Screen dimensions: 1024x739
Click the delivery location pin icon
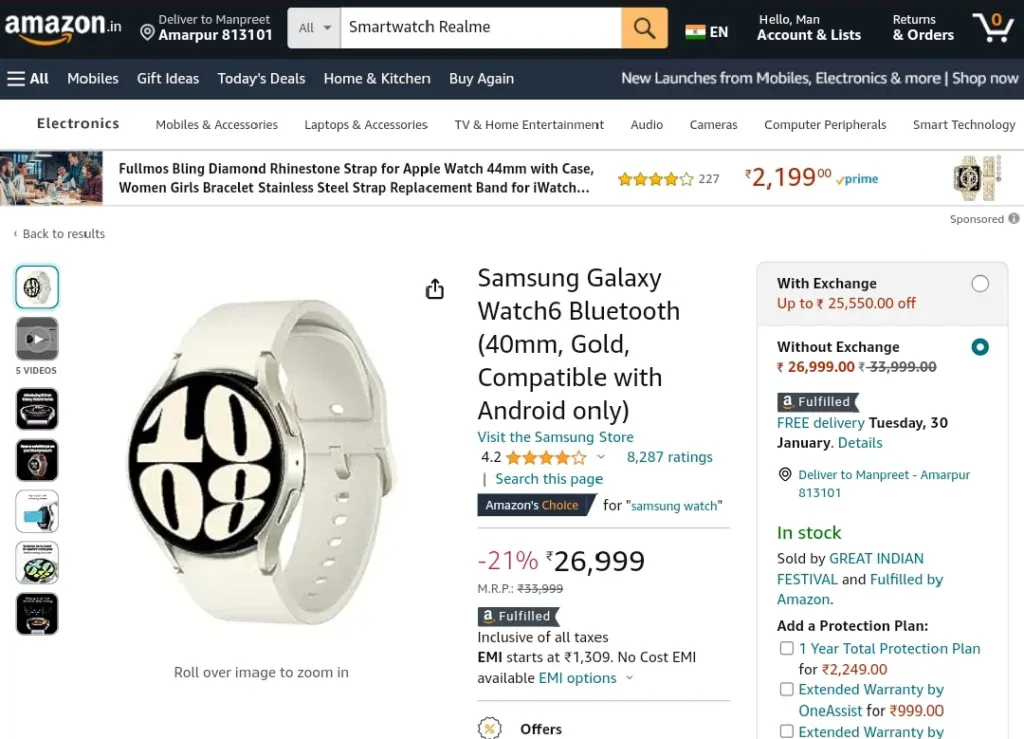(x=148, y=32)
